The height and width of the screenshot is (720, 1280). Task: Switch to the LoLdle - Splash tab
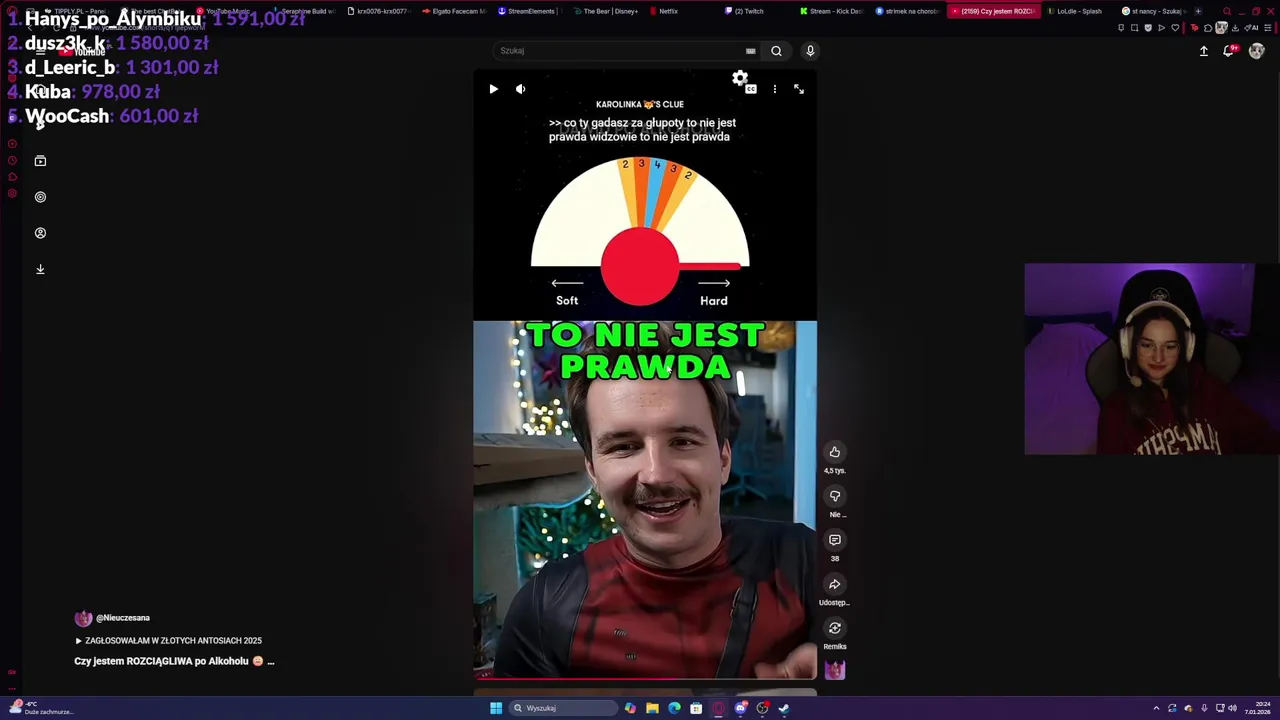click(x=1080, y=11)
